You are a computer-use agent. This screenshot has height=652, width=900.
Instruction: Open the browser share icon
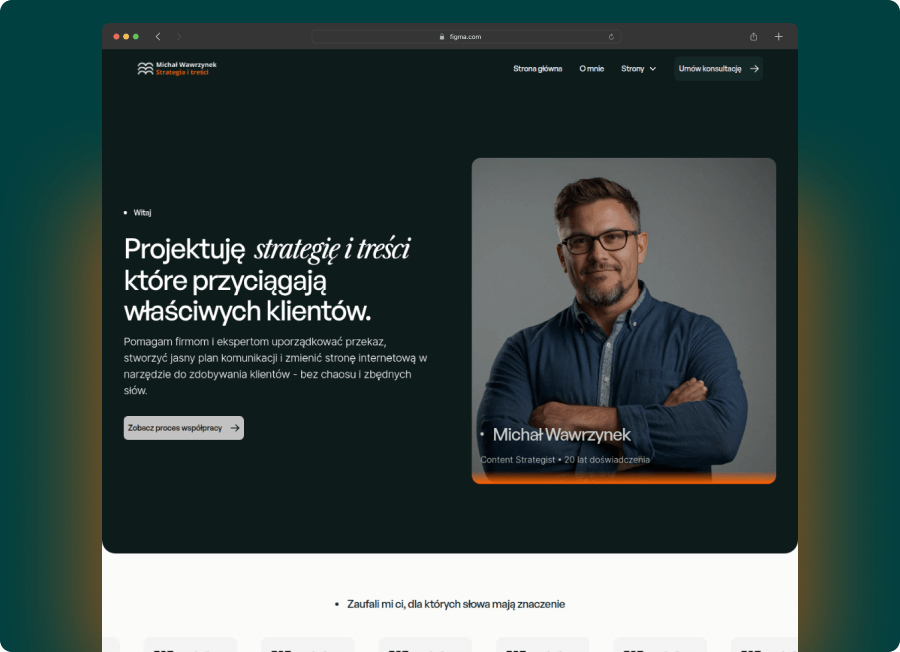[x=754, y=37]
